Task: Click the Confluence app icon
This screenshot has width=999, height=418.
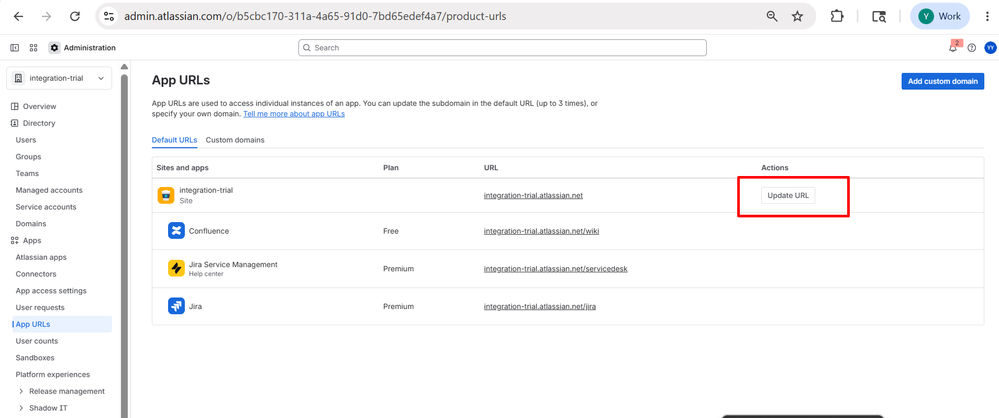Action: (176, 231)
